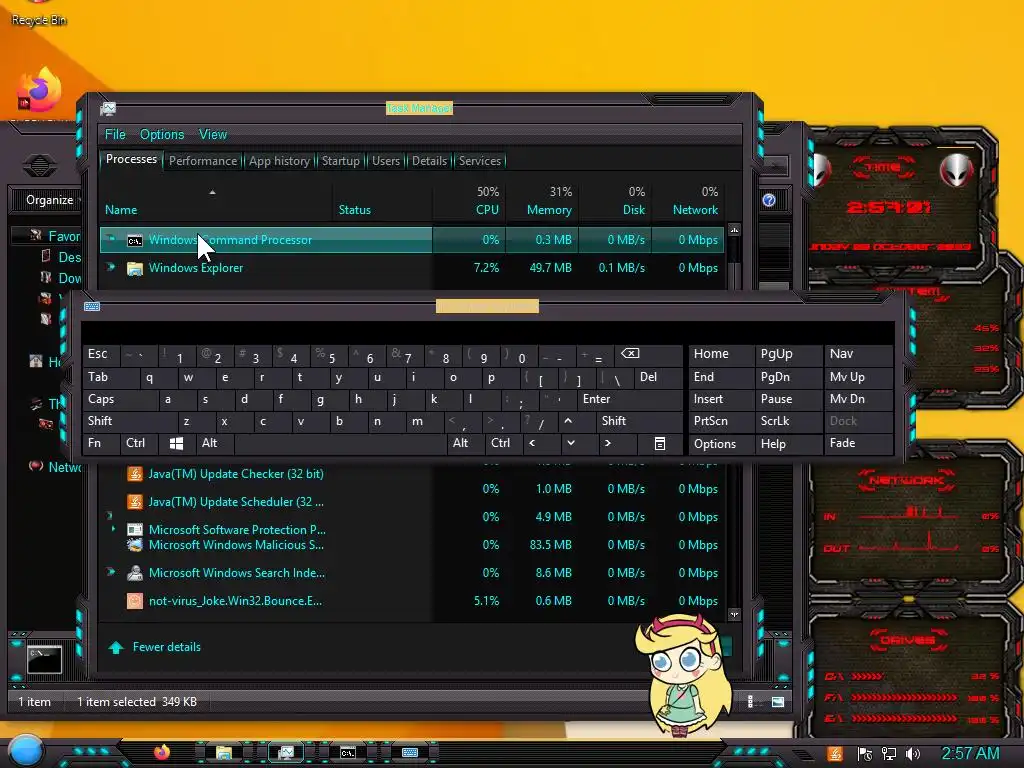Viewport: 1024px width, 768px height.
Task: Open the File menu in Task Manager
Action: [115, 135]
